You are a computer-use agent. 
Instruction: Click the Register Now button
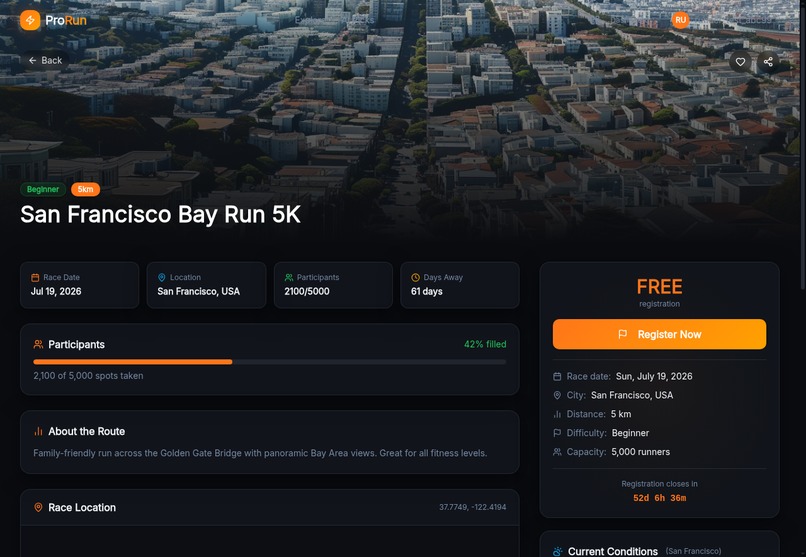(660, 335)
